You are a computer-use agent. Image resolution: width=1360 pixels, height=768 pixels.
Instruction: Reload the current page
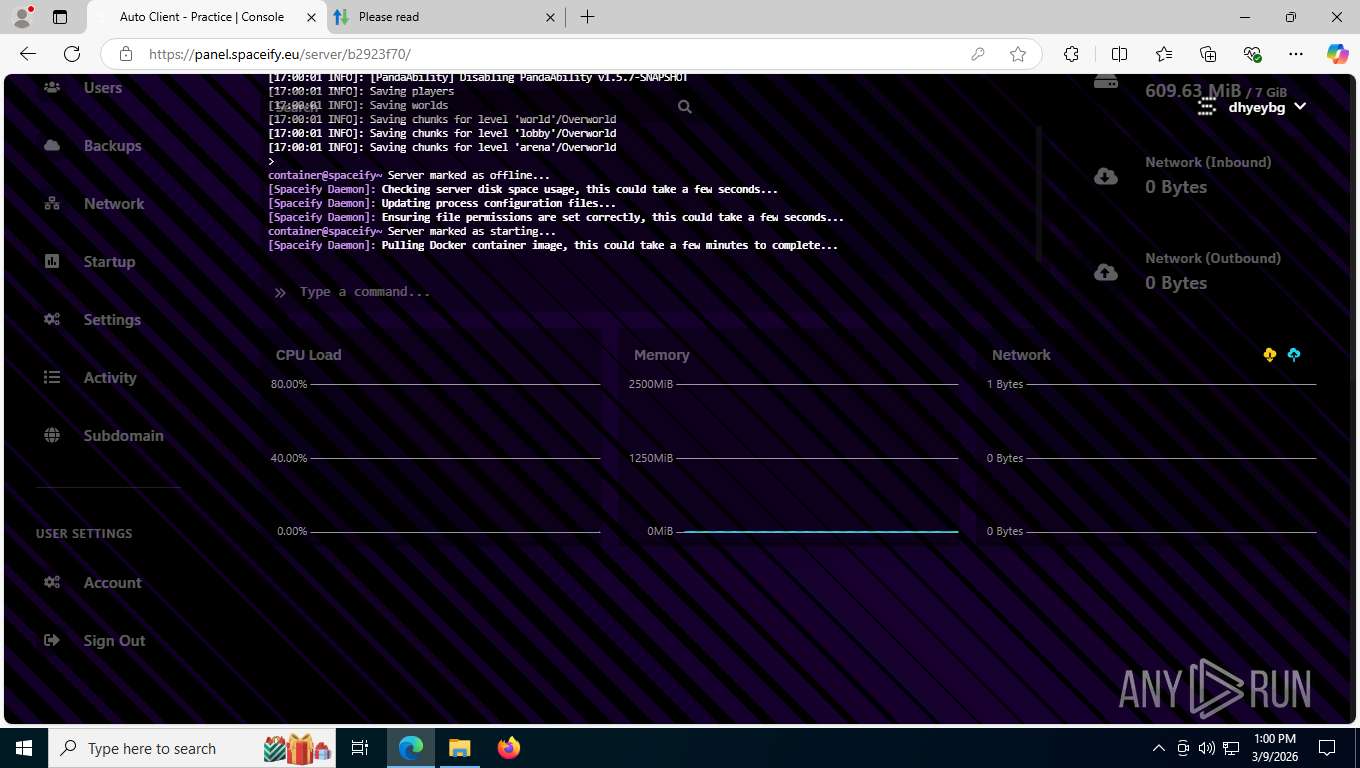click(72, 54)
